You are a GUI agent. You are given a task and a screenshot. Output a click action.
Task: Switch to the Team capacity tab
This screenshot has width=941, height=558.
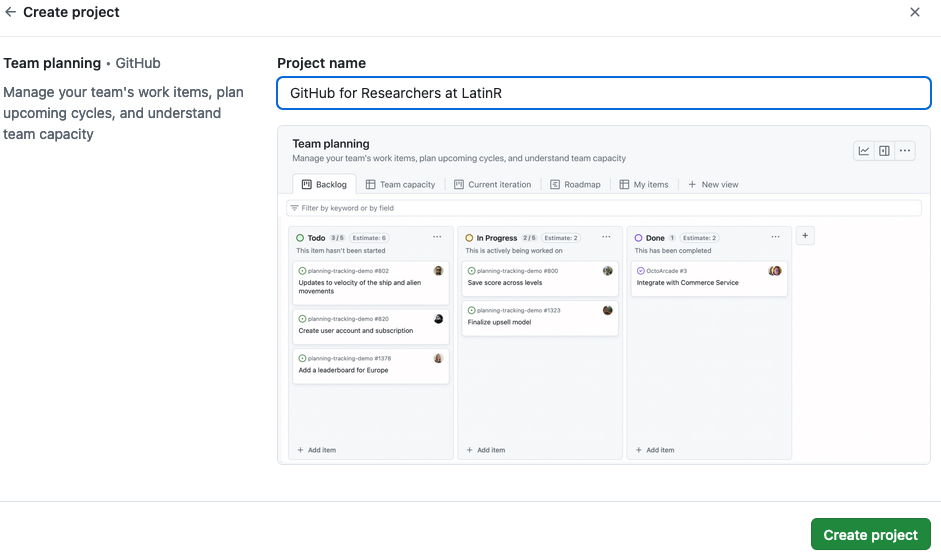pyautogui.click(x=401, y=185)
